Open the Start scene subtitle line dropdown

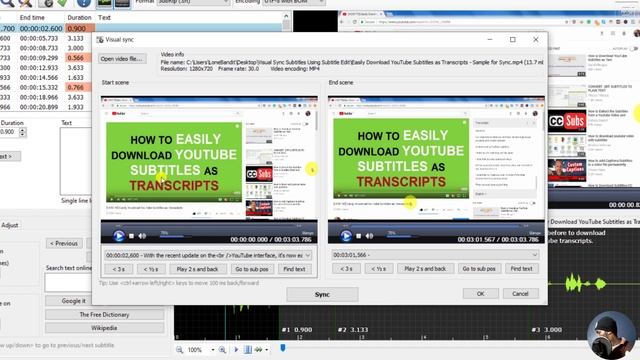(208, 255)
